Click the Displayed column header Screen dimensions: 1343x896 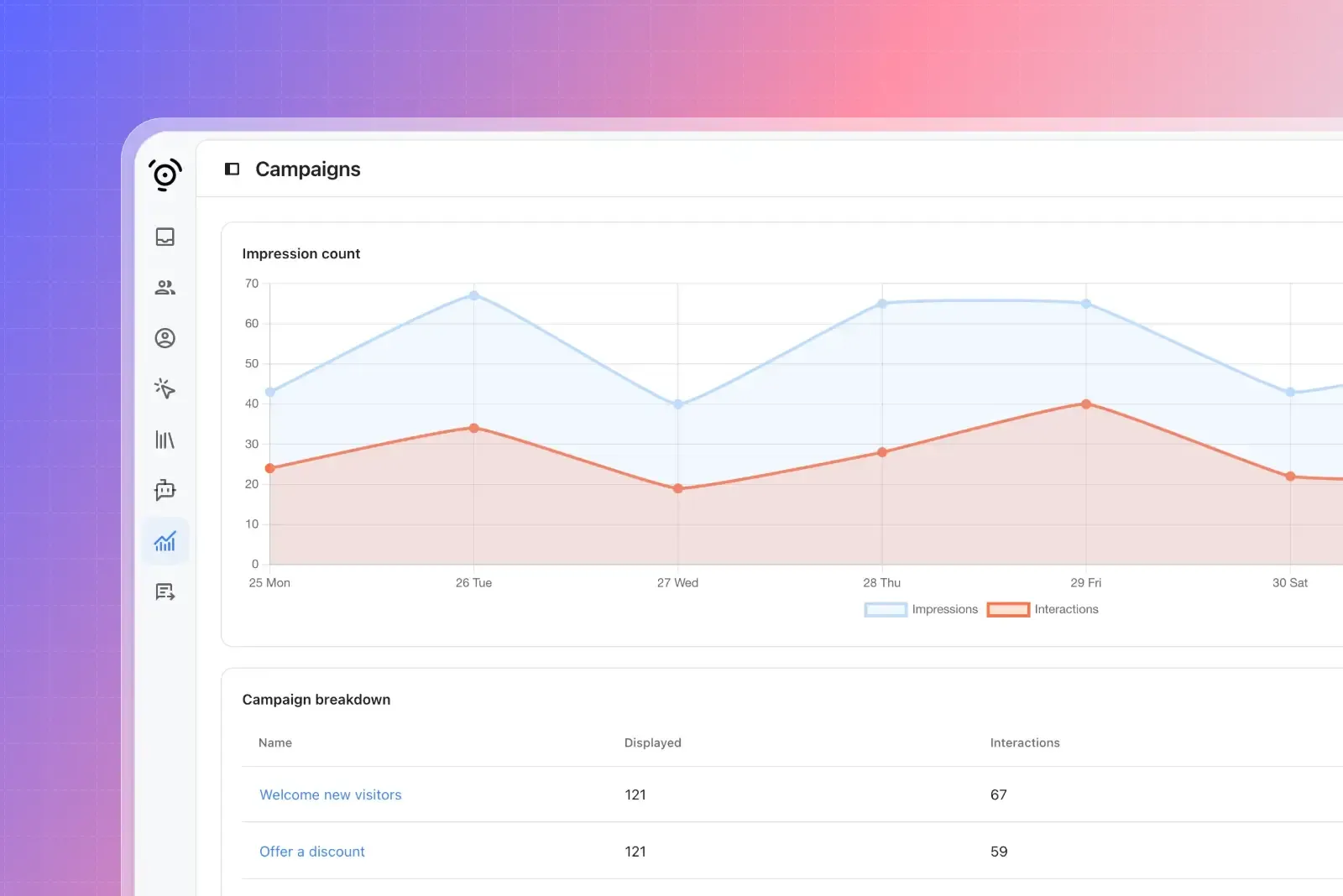[653, 742]
